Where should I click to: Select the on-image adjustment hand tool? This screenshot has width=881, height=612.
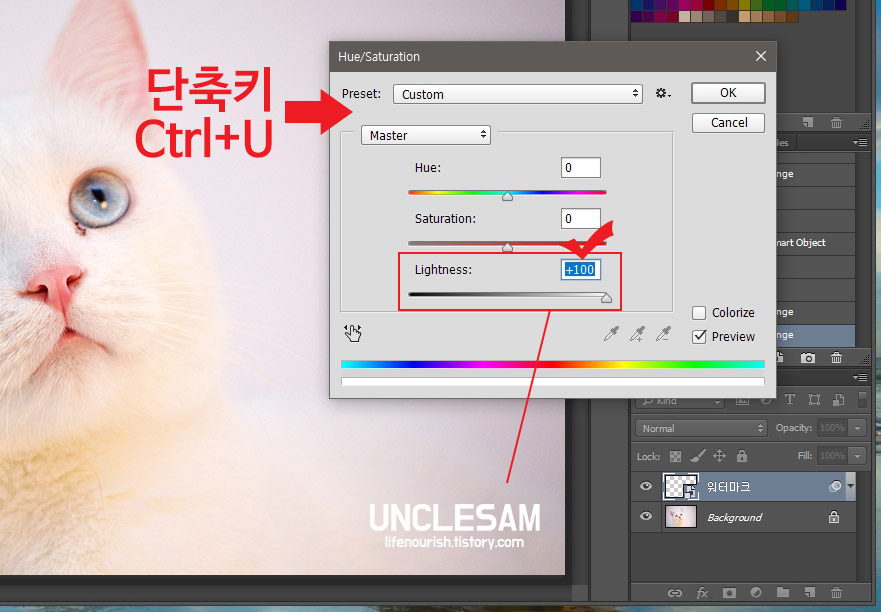(x=353, y=333)
